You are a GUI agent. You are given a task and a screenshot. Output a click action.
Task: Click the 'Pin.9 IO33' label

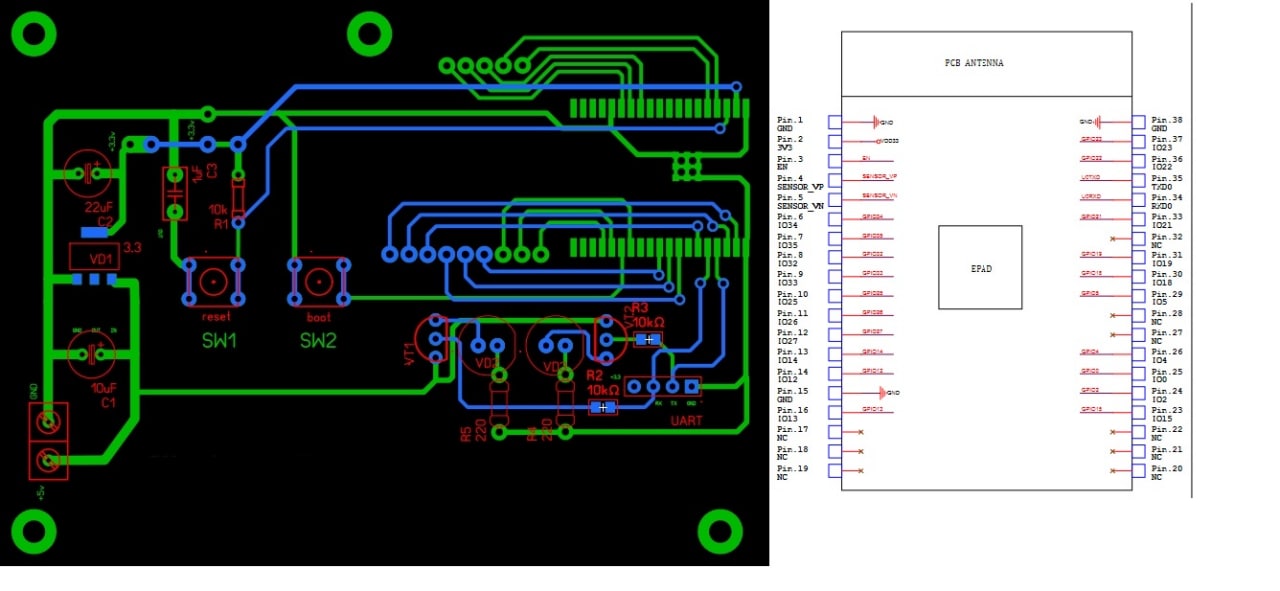click(790, 279)
